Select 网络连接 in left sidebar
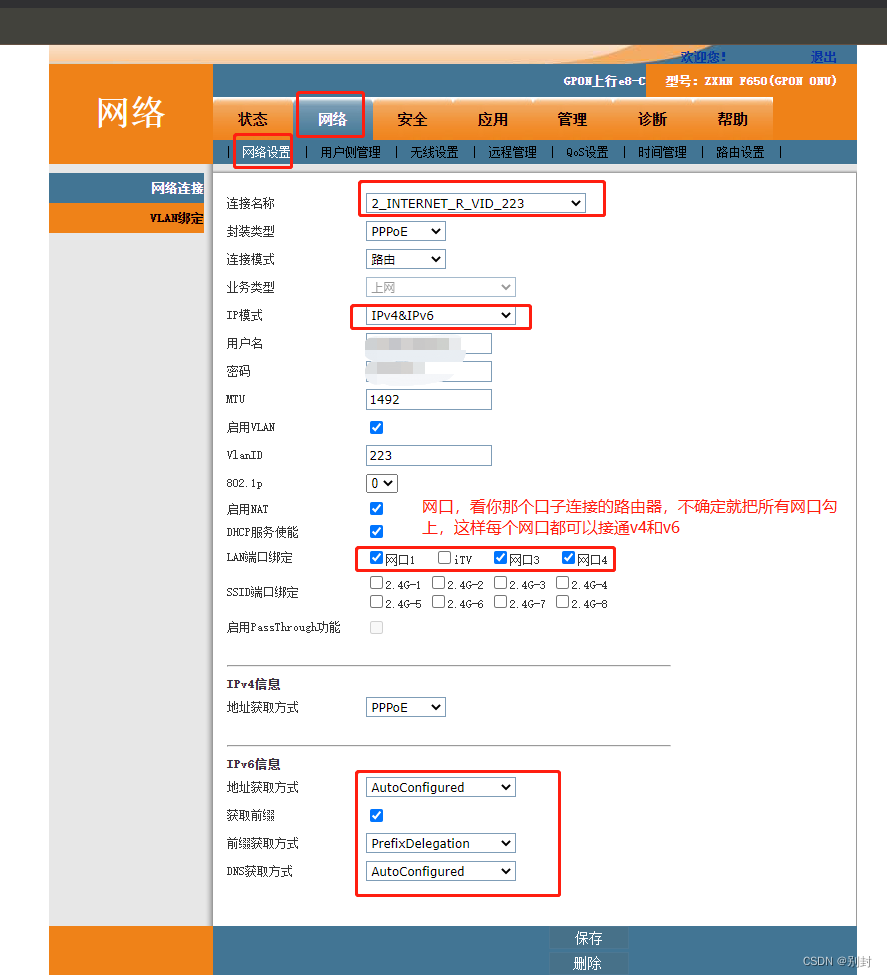Image resolution: width=887 pixels, height=977 pixels. [126, 188]
